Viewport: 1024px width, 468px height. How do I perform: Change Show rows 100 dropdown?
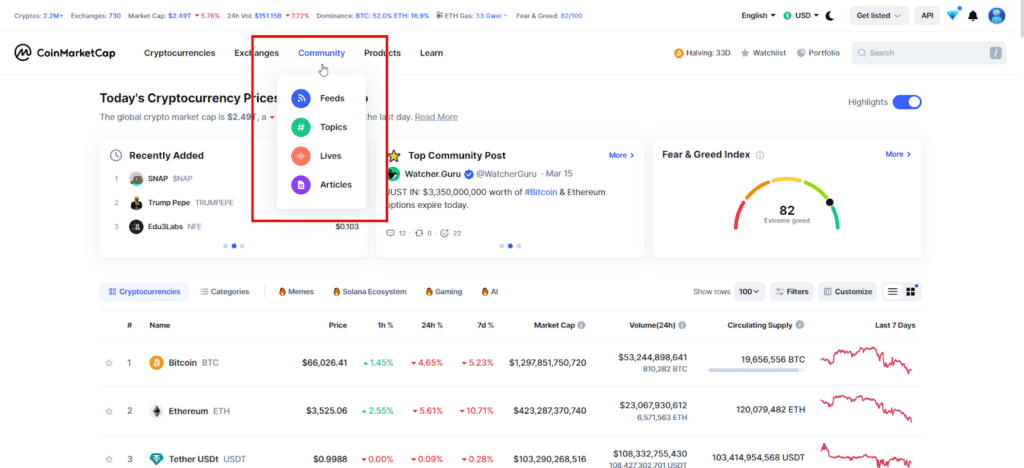749,292
